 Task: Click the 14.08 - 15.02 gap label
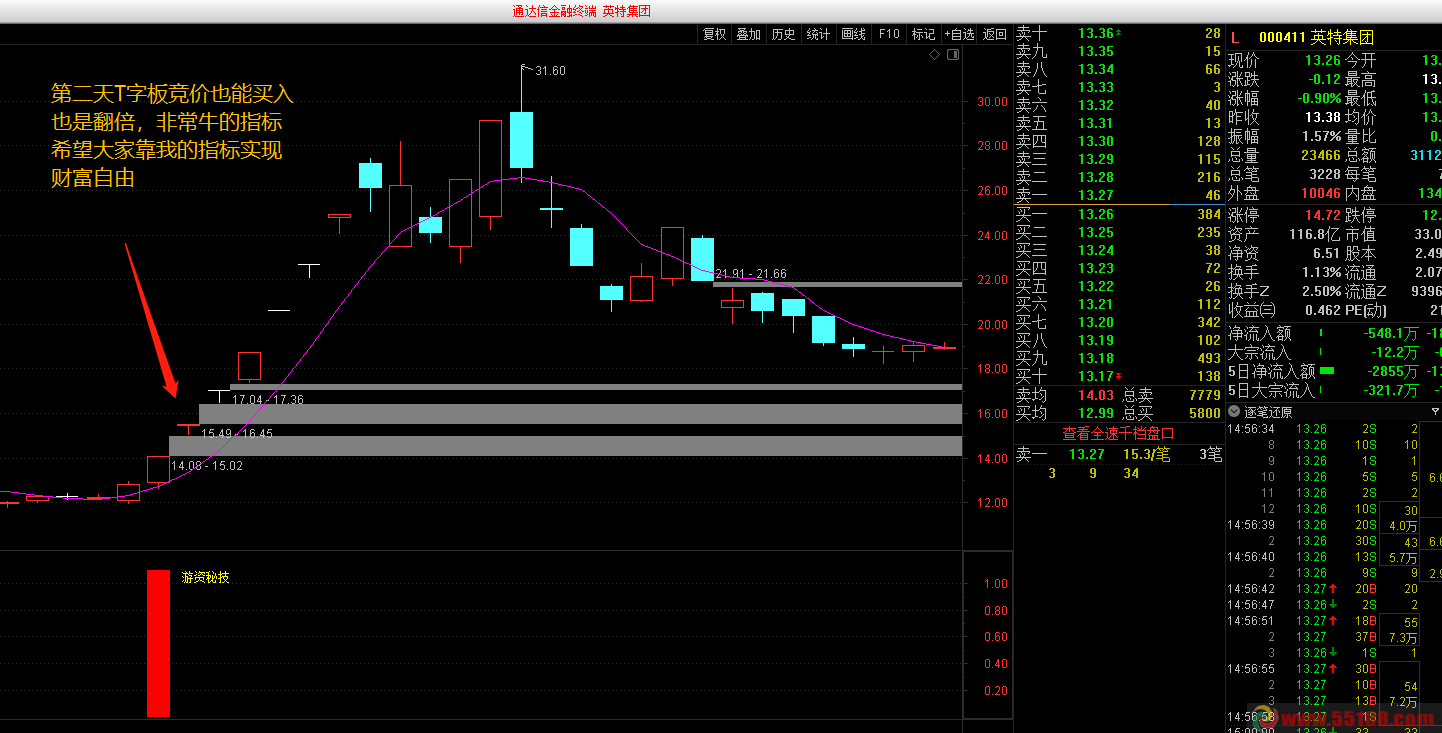207,465
